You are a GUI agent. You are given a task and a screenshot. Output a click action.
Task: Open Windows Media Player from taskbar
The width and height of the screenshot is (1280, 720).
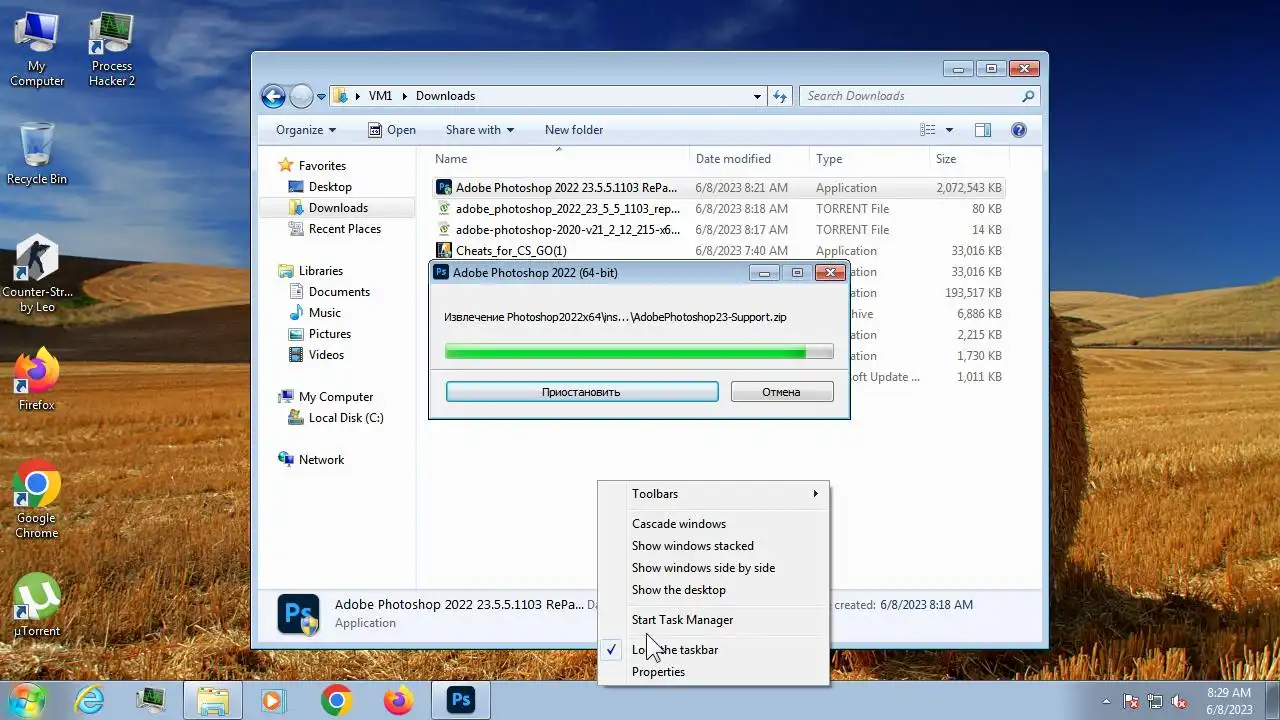pos(274,700)
